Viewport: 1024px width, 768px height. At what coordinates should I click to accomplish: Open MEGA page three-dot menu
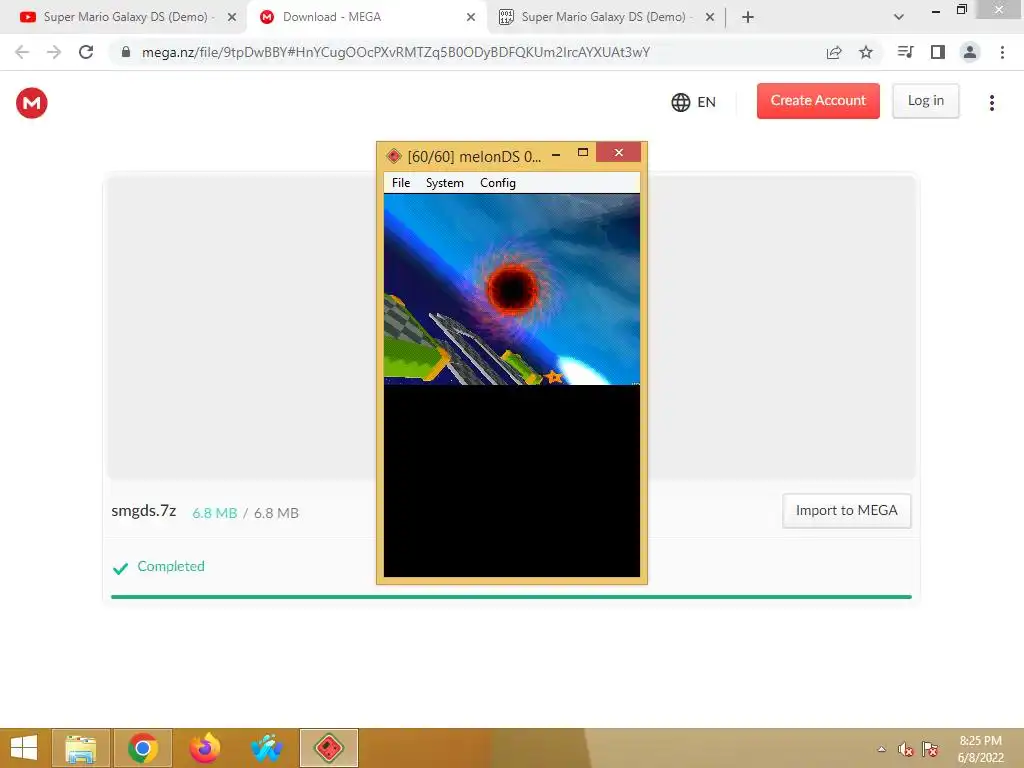tap(991, 103)
